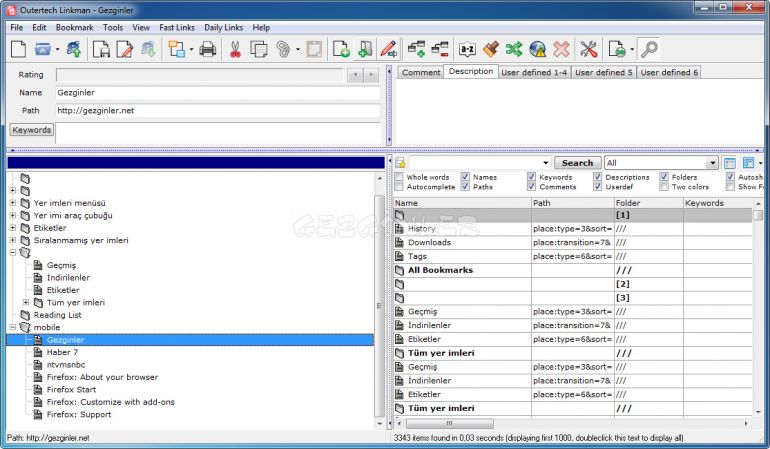Toggle the Paths checkbox

tap(465, 187)
